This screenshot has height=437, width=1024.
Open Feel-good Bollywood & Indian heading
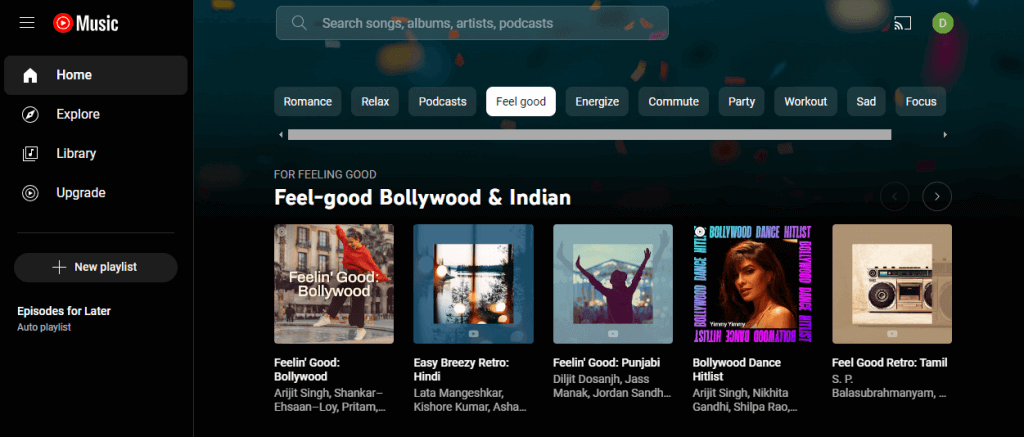tap(423, 197)
